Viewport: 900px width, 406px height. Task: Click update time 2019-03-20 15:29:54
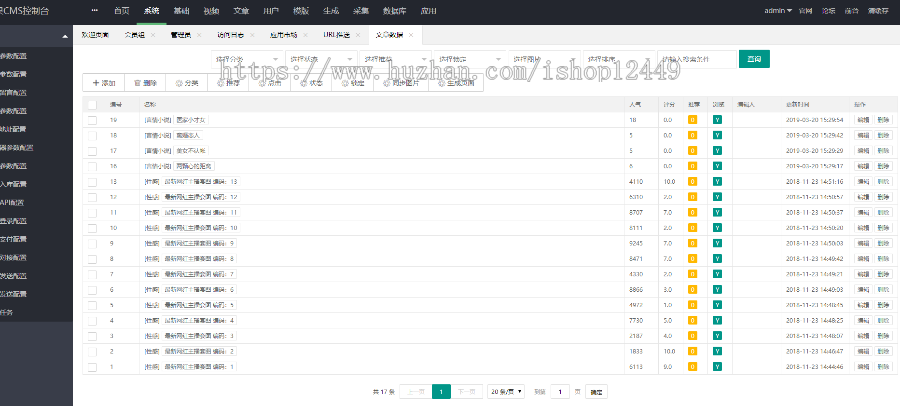click(814, 120)
